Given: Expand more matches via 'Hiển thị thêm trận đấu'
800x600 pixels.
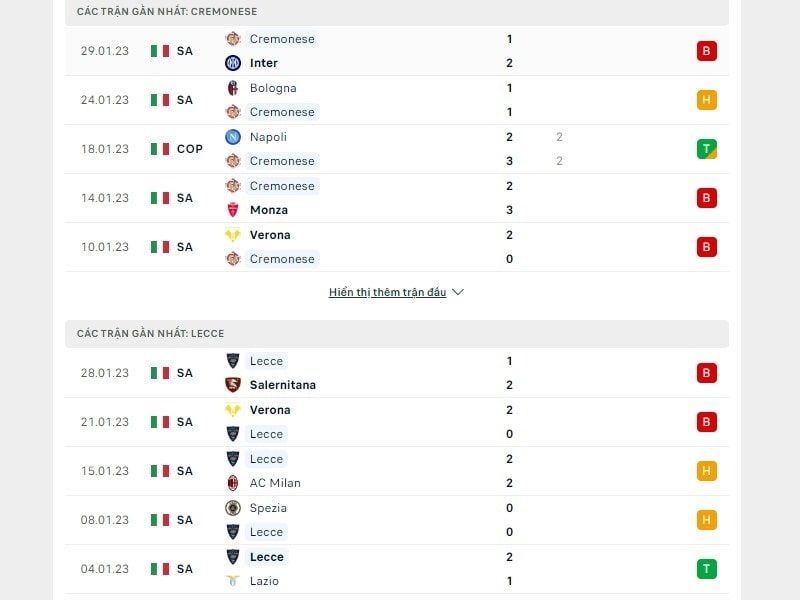Looking at the screenshot, I should click(387, 293).
